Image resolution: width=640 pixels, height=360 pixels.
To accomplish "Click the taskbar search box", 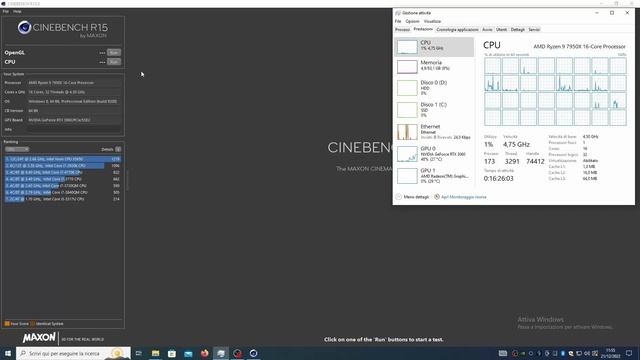I will [x=73, y=353].
